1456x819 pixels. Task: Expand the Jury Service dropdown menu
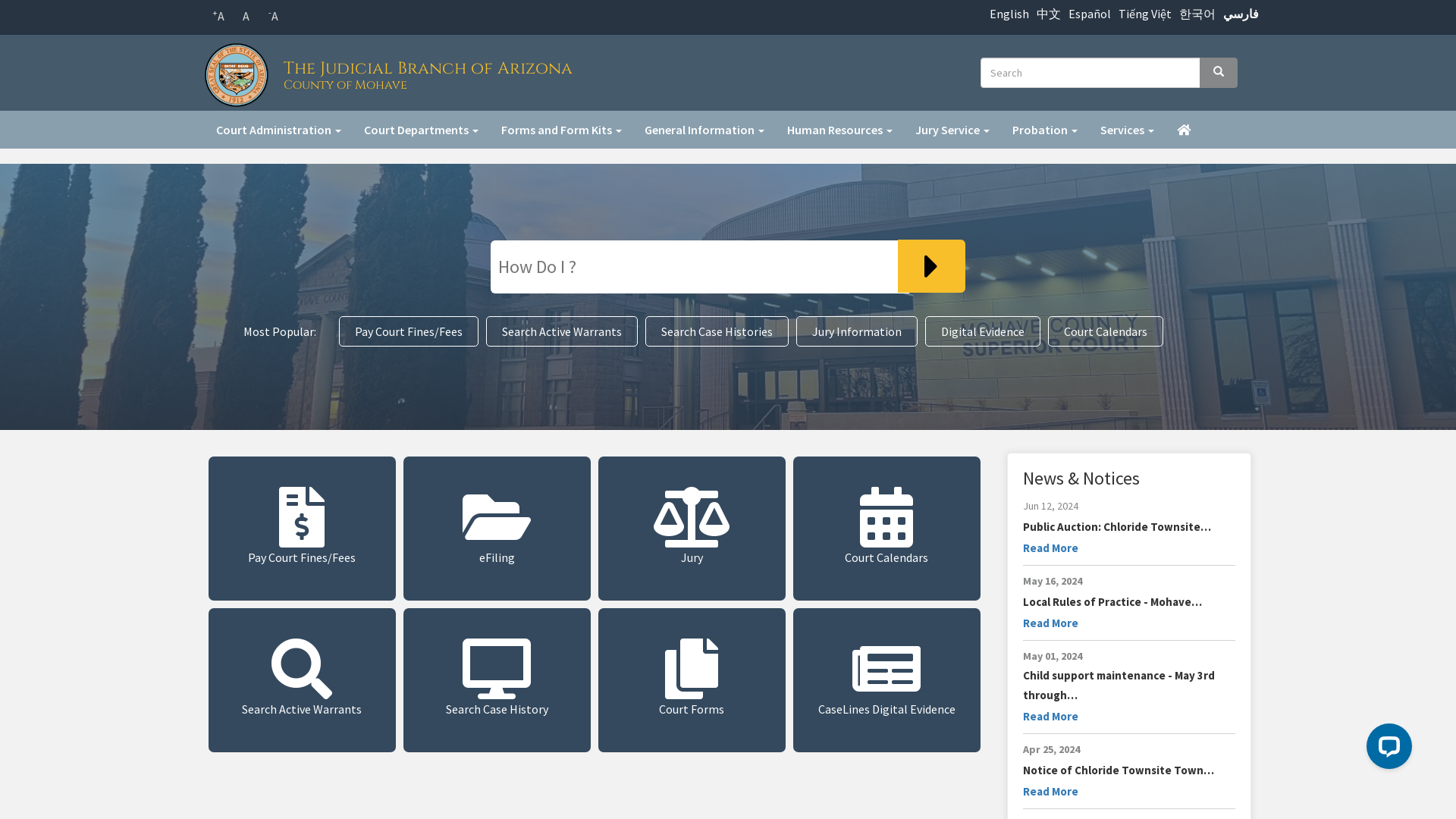coord(952,130)
